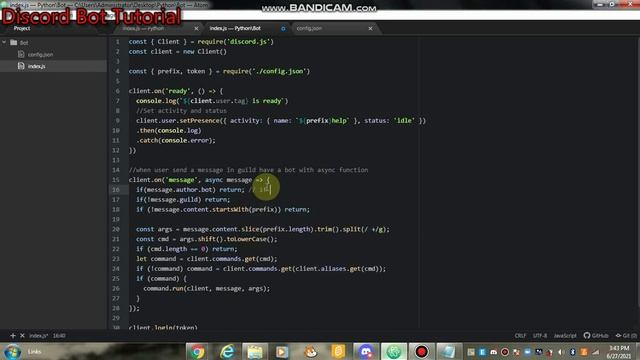Open the clock showing 3:43 PM
This screenshot has height=360, width=640.
(x=619, y=352)
